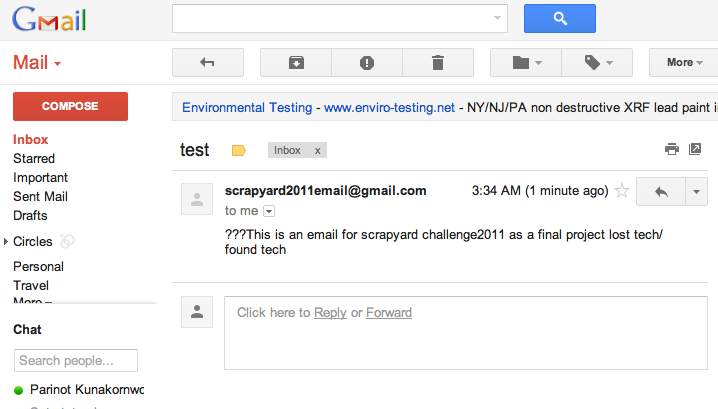Open the Move to folder dropdown

pyautogui.click(x=526, y=62)
